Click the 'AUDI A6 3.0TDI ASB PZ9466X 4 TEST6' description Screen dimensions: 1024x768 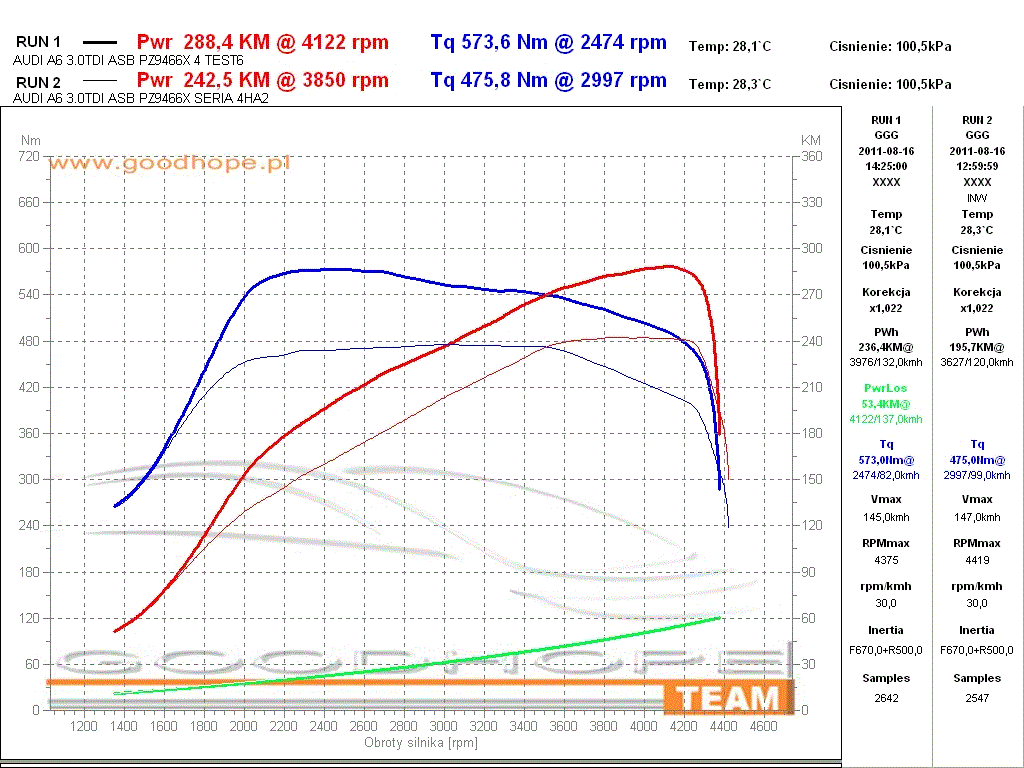coord(128,61)
